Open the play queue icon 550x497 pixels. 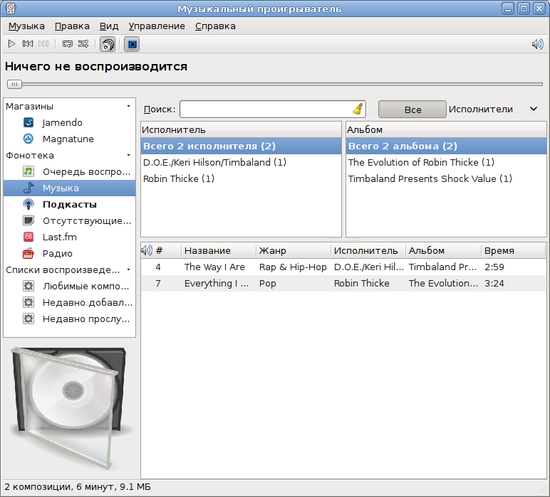point(28,172)
